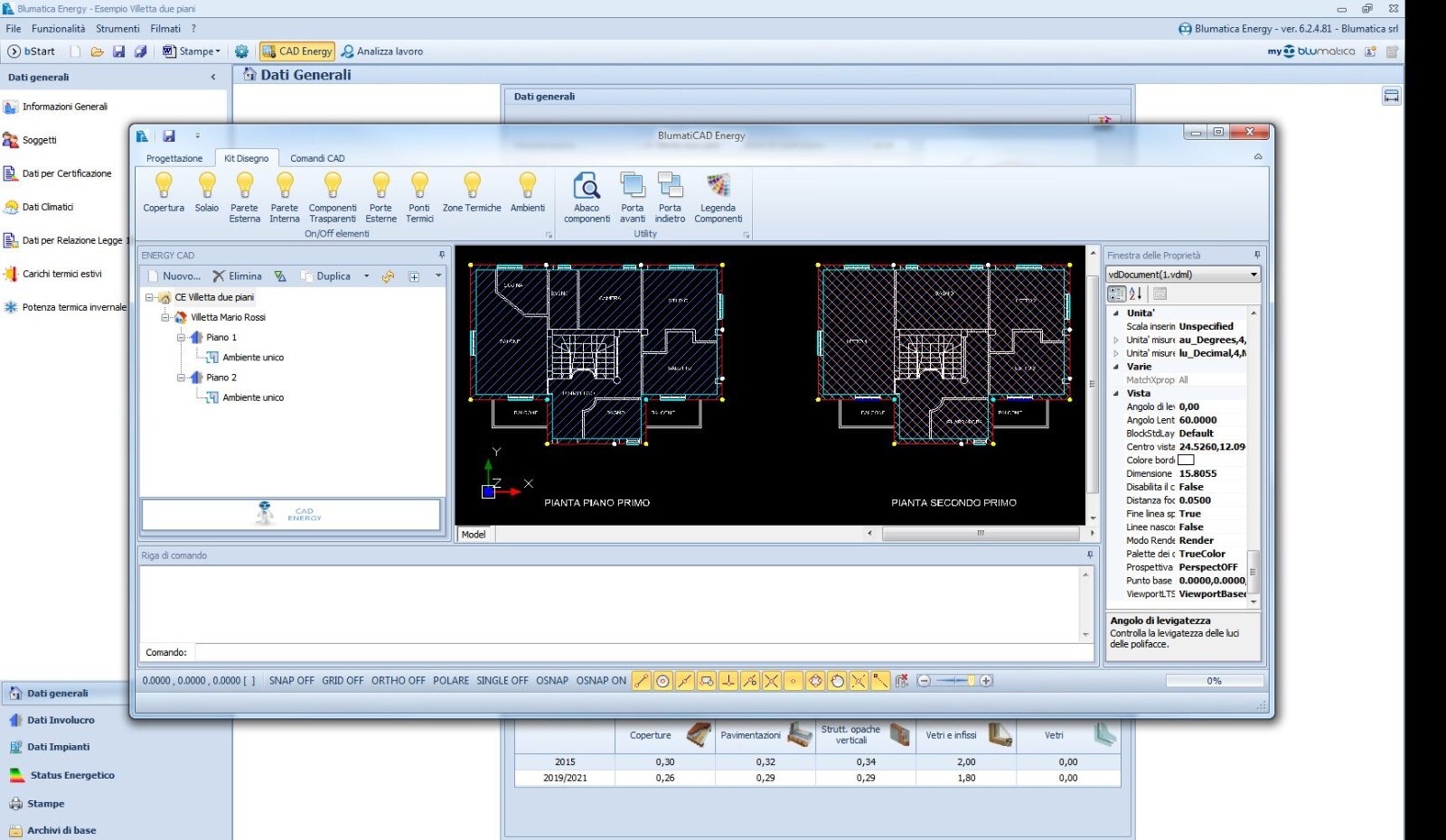This screenshot has width=1446, height=840.
Task: Click yellow refresh arrows icon
Action: 388,276
